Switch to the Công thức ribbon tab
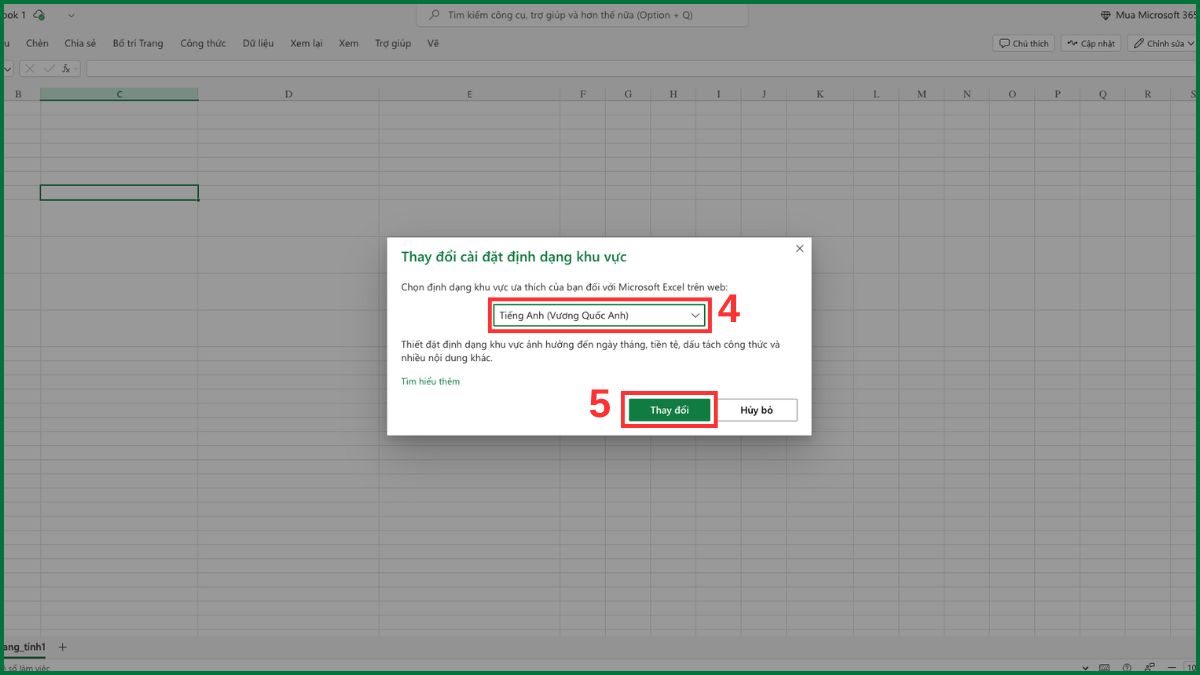 point(203,43)
